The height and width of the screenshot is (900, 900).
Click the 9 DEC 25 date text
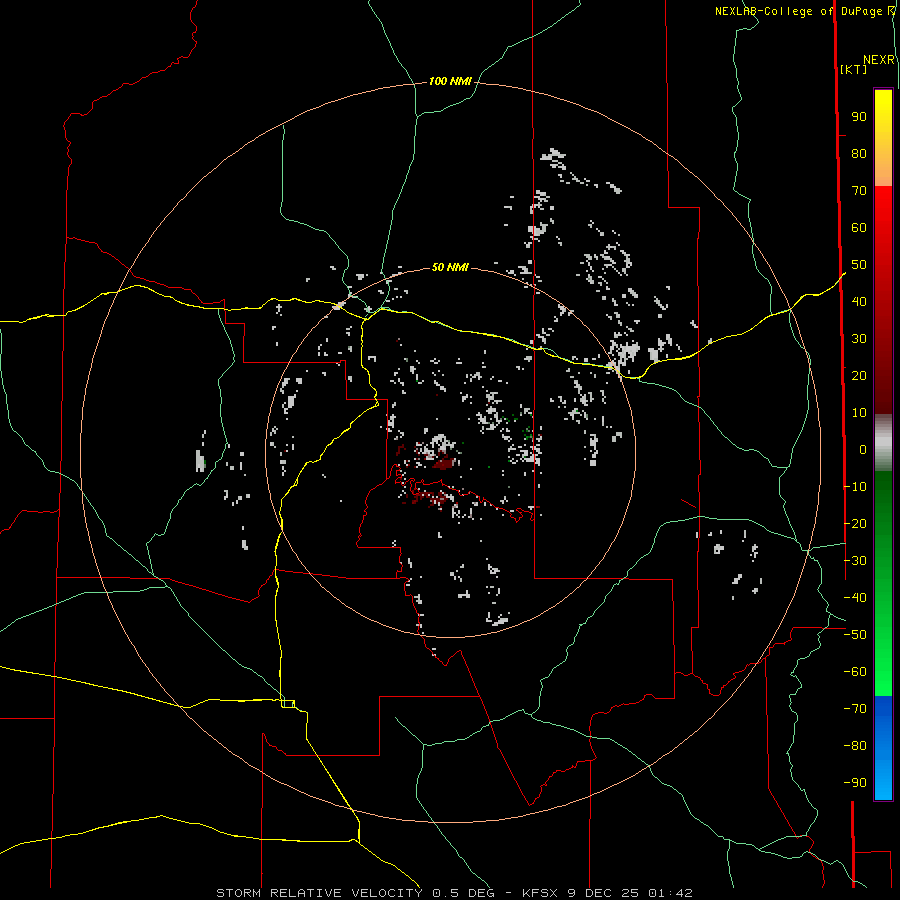603,893
